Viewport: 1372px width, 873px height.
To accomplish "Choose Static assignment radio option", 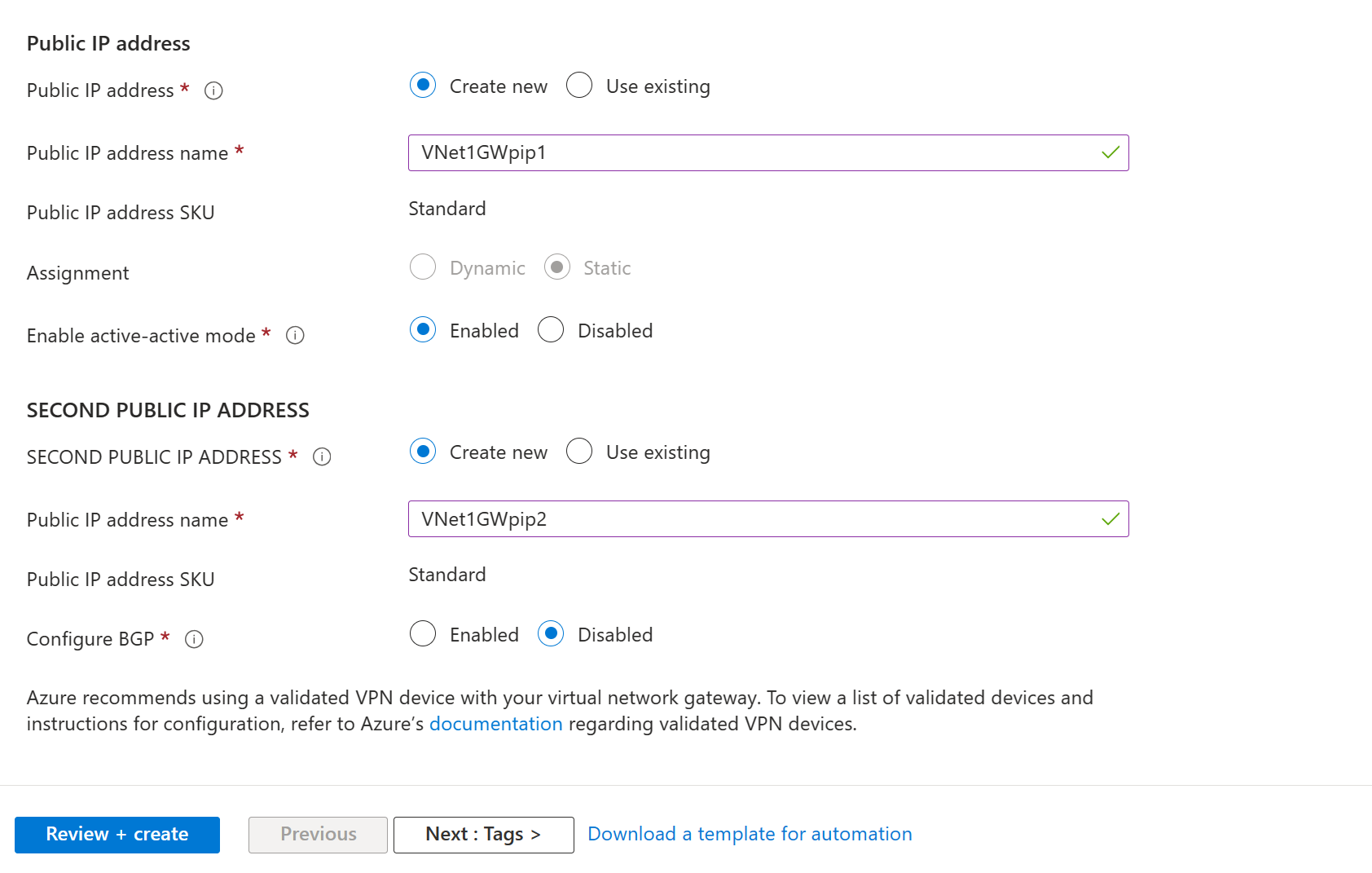I will click(x=557, y=267).
